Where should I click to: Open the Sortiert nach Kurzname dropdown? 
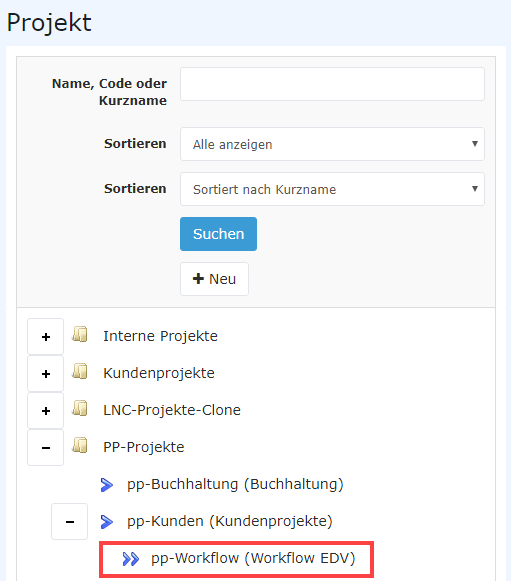click(332, 189)
